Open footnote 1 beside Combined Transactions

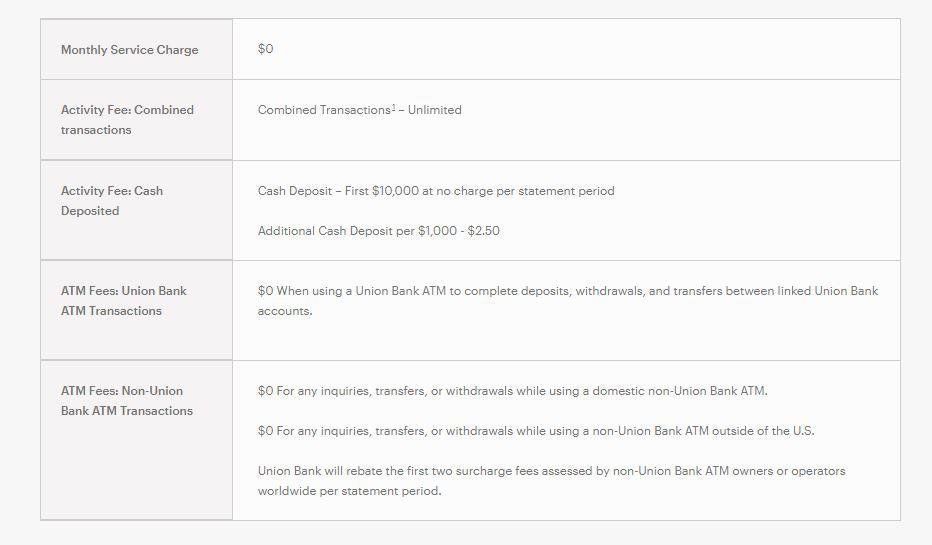[x=394, y=107]
